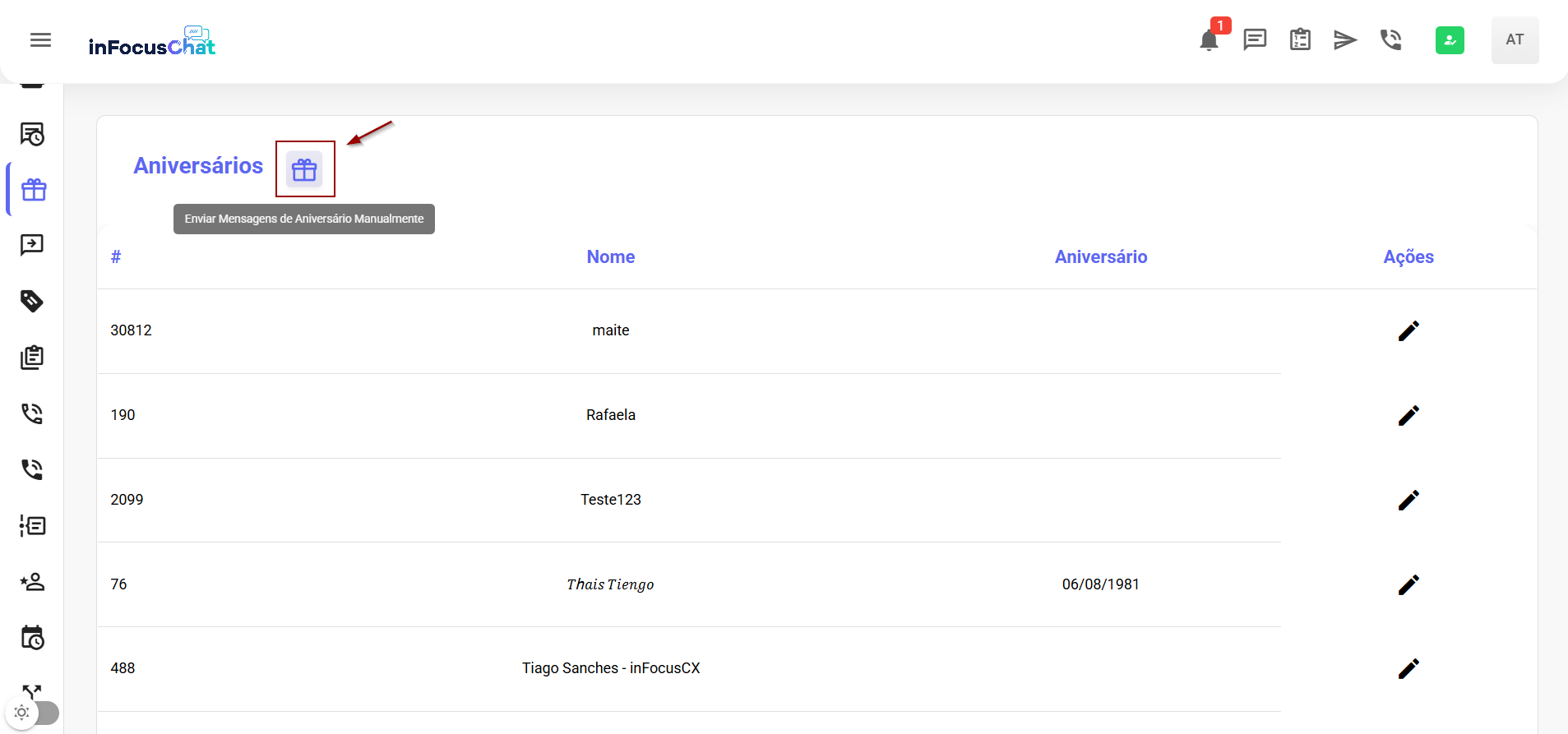The height and width of the screenshot is (734, 1568).
Task: Click the Nome column header
Action: pos(610,257)
